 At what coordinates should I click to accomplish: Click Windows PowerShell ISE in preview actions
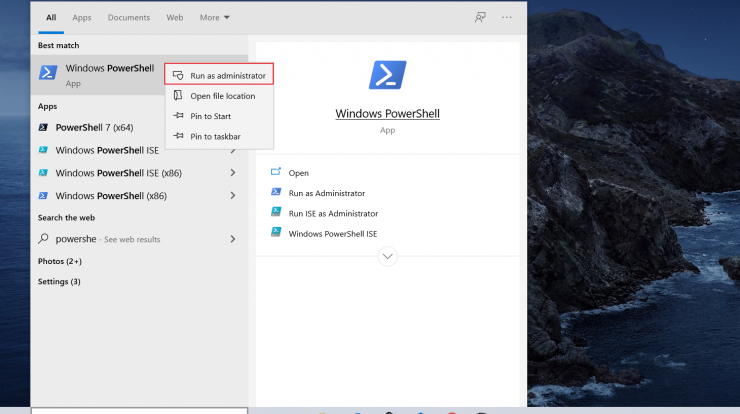pos(333,234)
